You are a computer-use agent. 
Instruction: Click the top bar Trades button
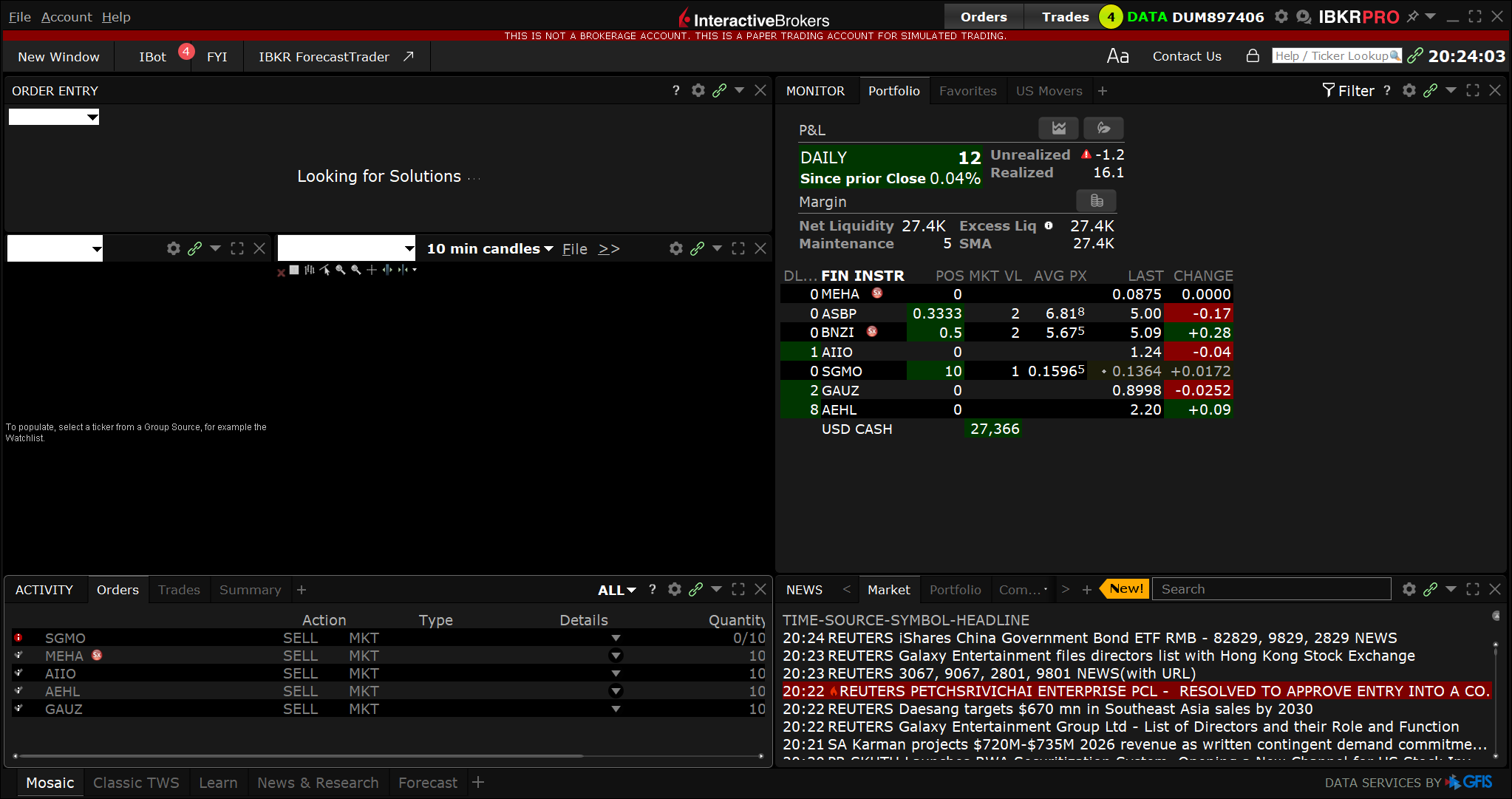point(1065,16)
